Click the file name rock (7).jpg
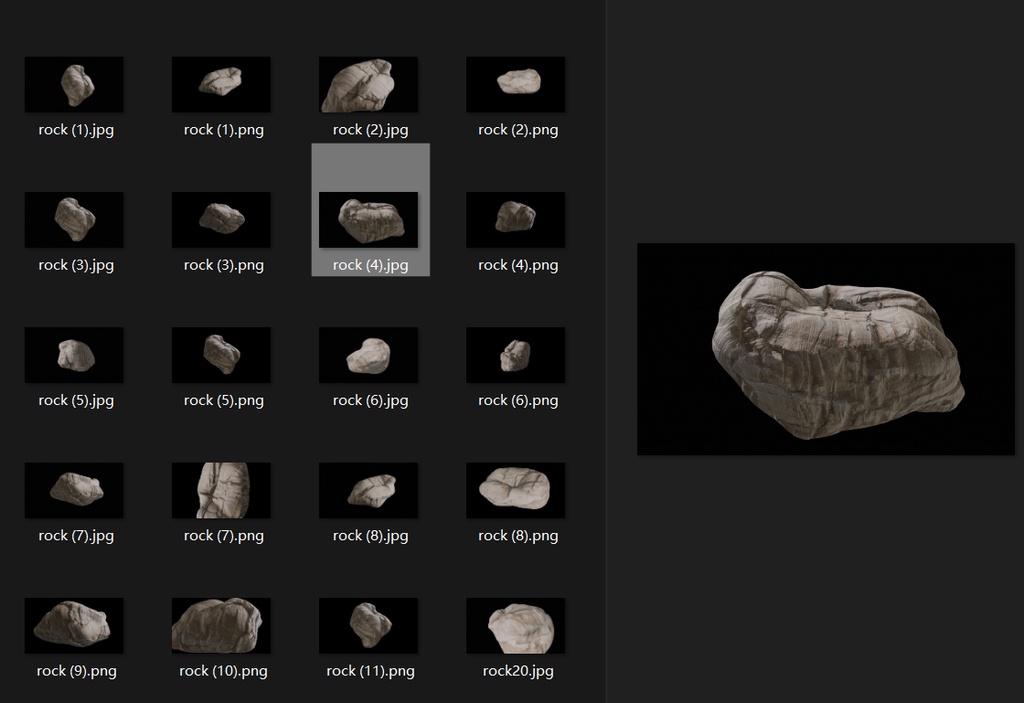This screenshot has height=703, width=1024. tap(76, 536)
